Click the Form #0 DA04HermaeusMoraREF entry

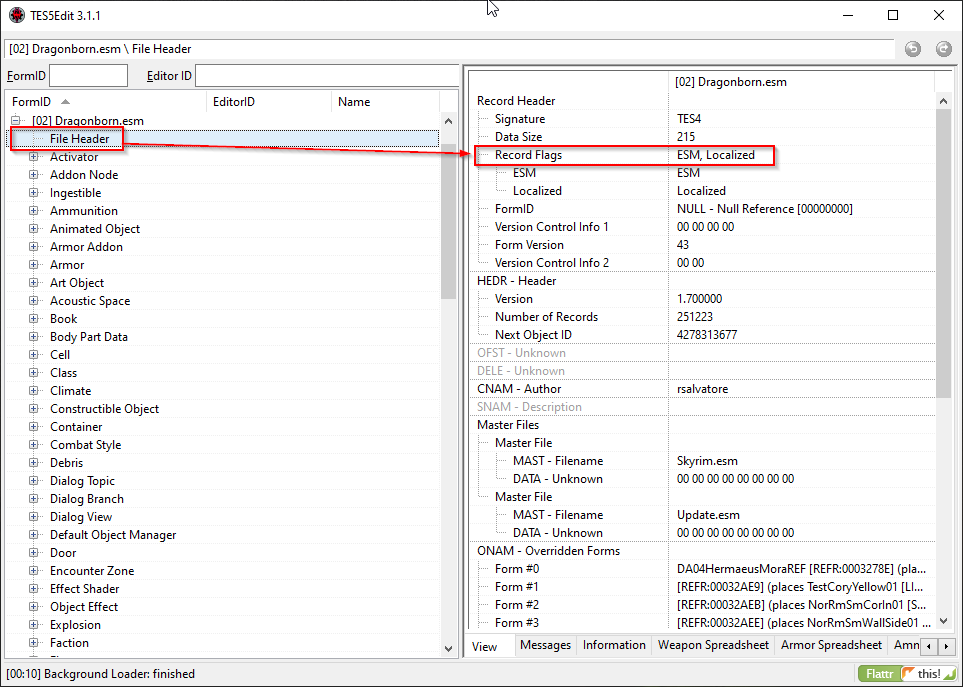(x=801, y=569)
